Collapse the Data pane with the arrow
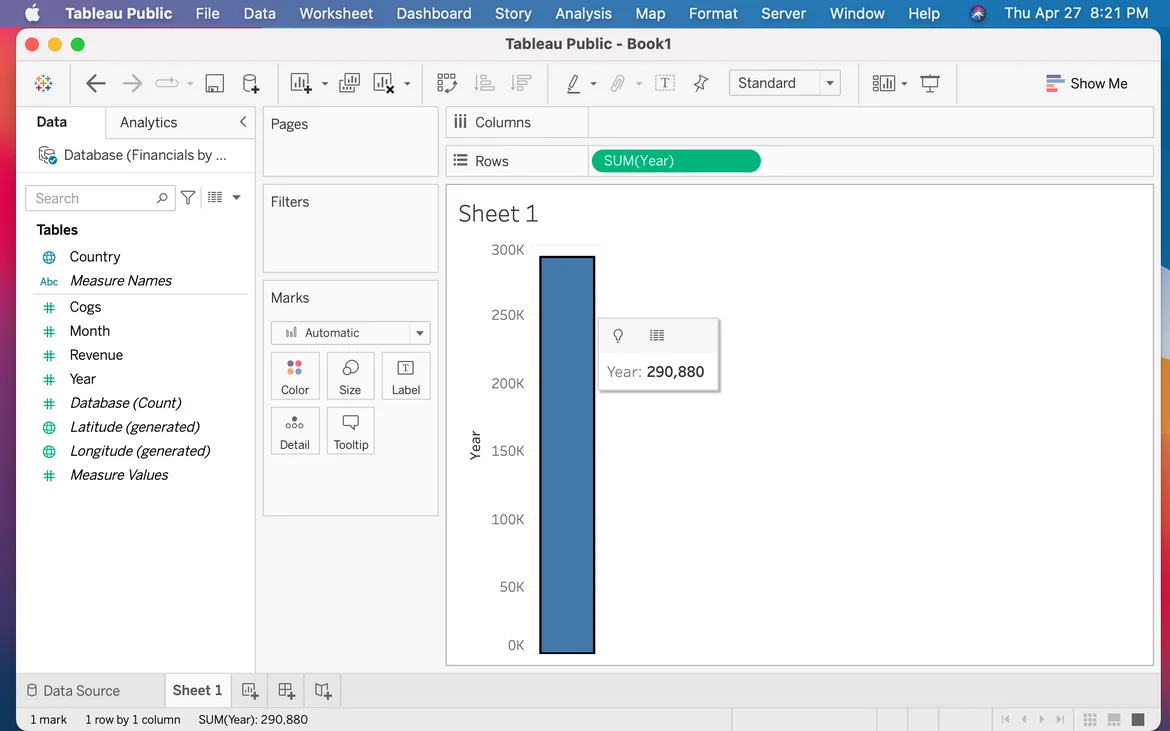Viewport: 1170px width, 731px height. [x=242, y=122]
